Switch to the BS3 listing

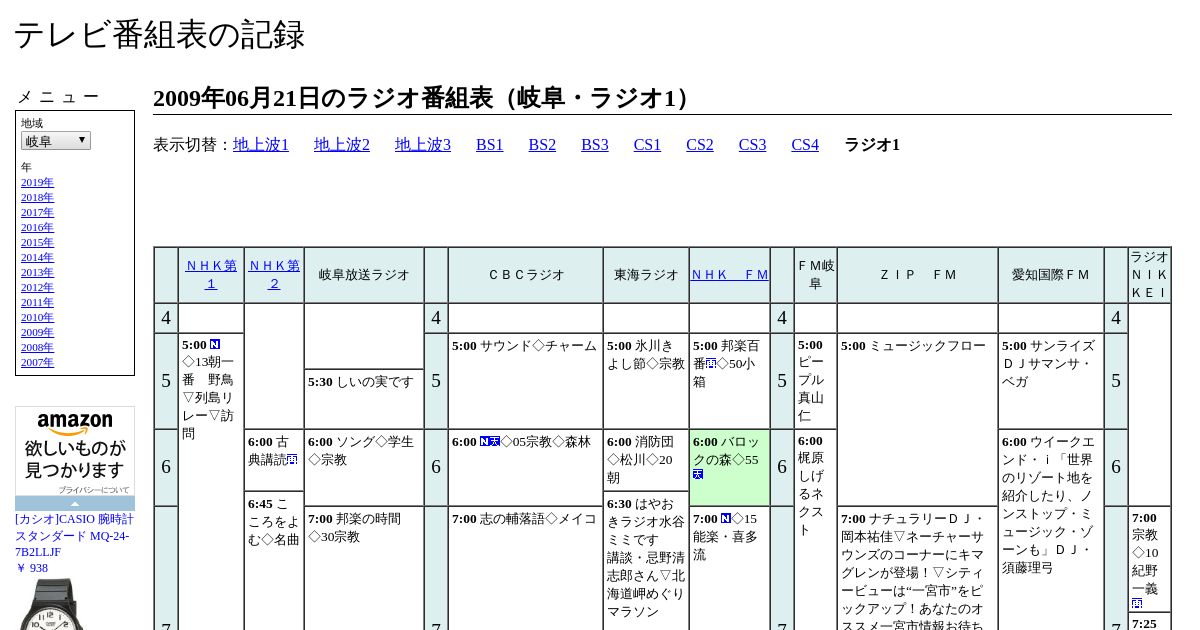click(x=595, y=145)
